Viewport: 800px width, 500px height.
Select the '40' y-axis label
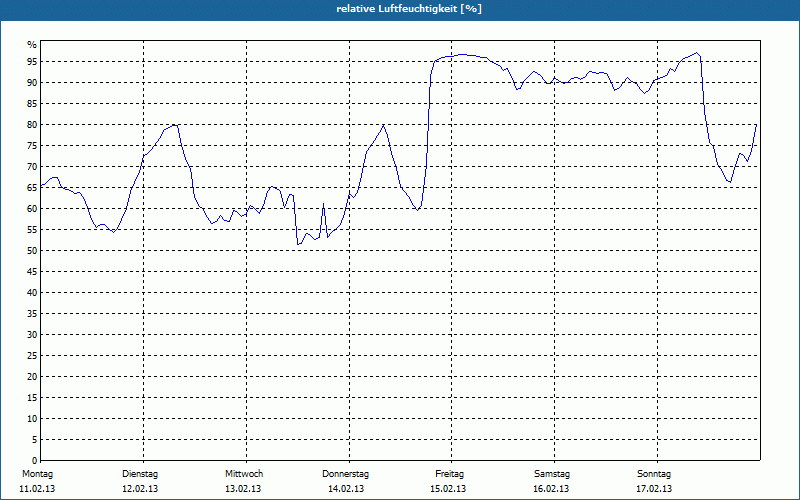coord(32,292)
